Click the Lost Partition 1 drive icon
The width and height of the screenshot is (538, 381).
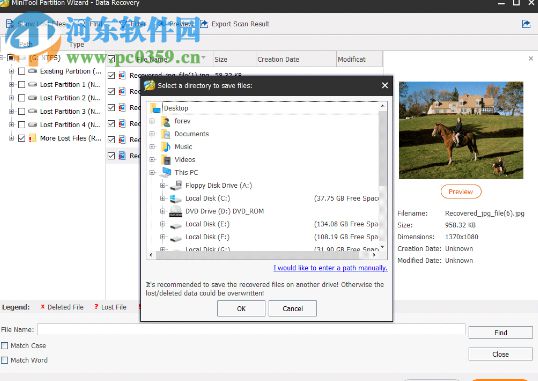coord(33,84)
